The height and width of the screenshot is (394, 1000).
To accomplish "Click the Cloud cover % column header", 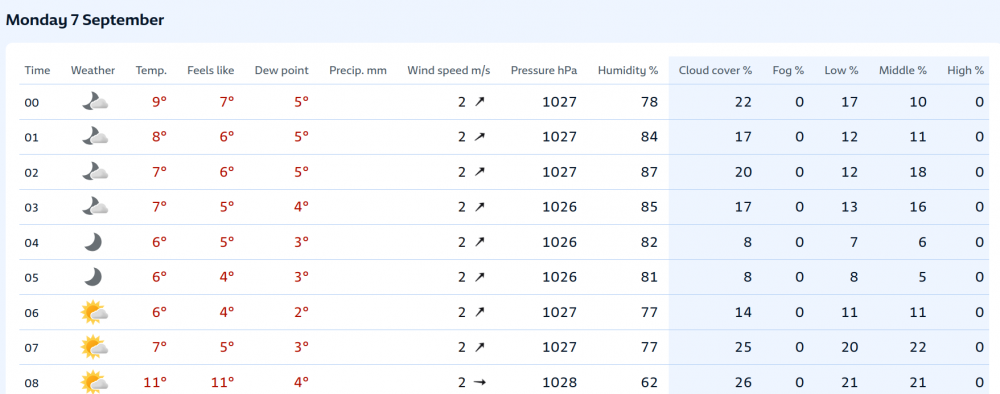I will 716,70.
